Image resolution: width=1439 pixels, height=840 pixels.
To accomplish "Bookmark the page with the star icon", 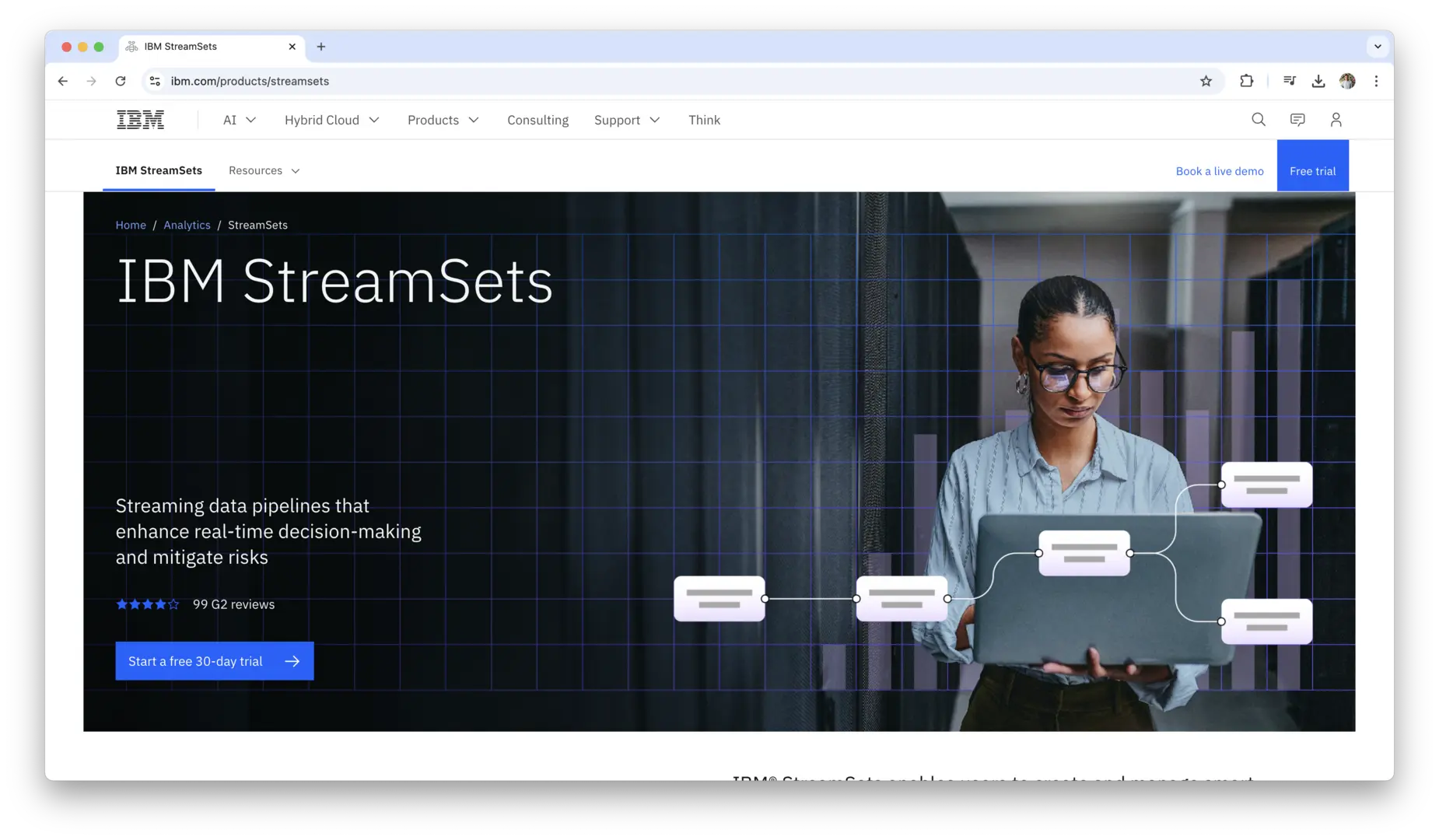I will (x=1206, y=81).
